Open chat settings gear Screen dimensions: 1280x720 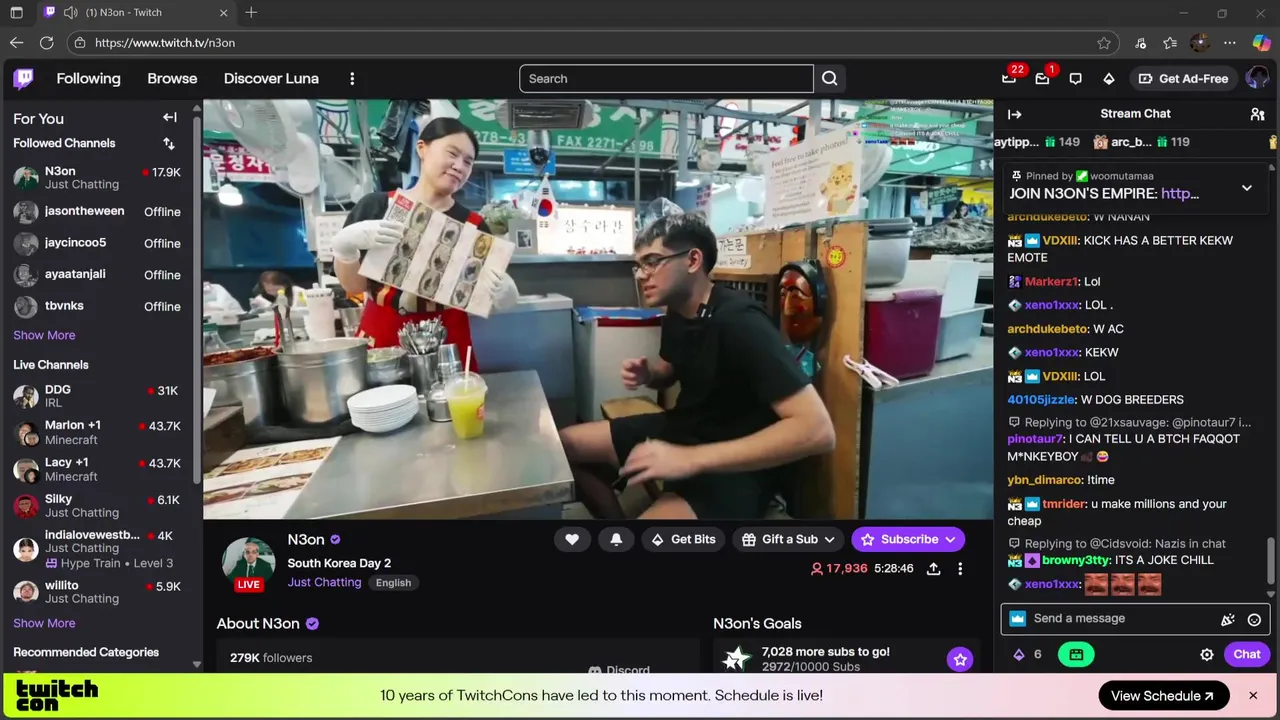coord(1207,654)
